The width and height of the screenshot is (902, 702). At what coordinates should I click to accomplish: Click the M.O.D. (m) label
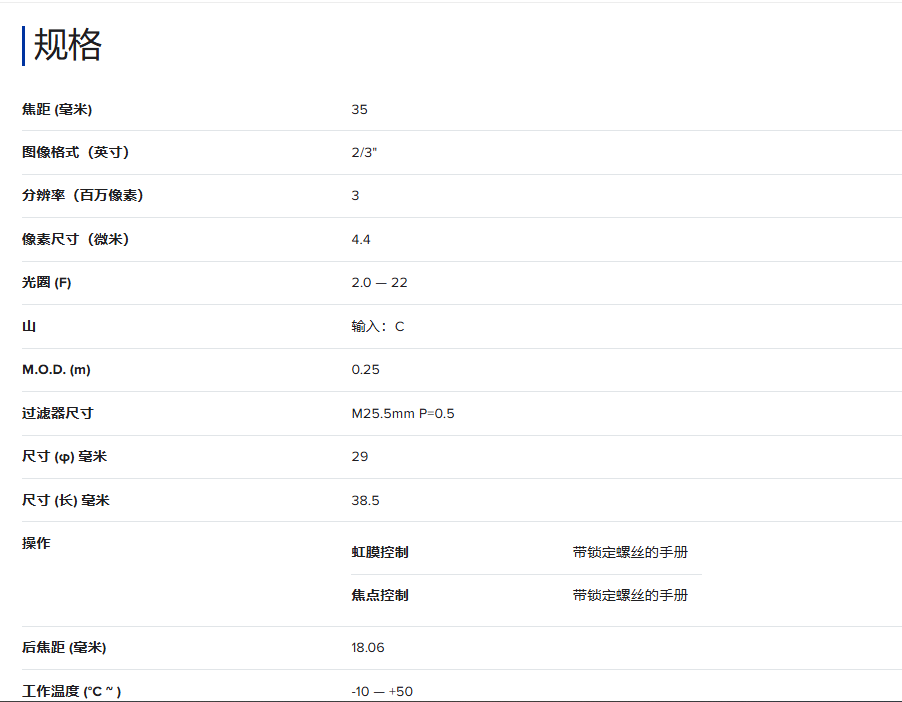[56, 370]
